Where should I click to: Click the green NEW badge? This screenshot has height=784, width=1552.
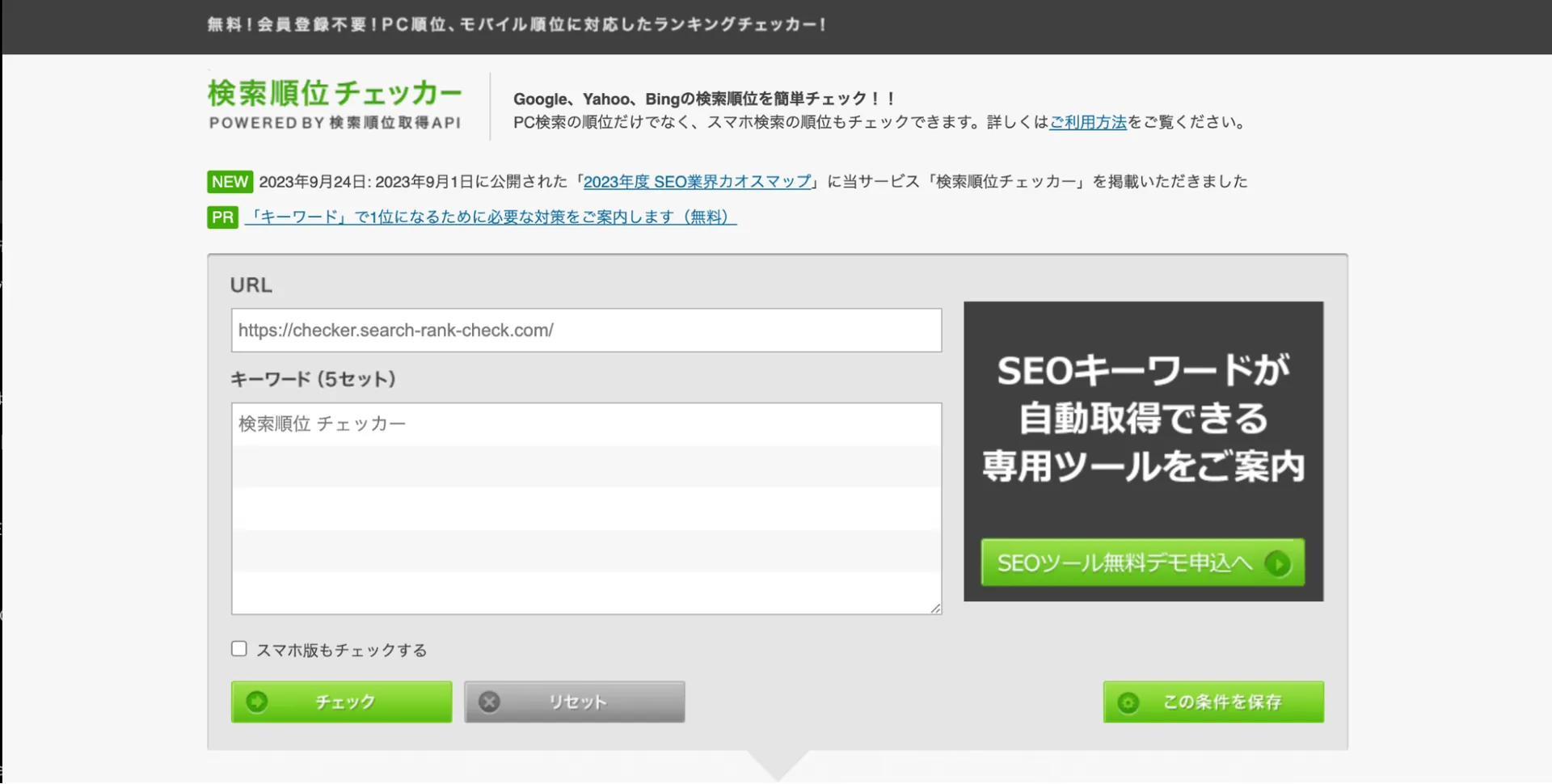click(x=230, y=181)
